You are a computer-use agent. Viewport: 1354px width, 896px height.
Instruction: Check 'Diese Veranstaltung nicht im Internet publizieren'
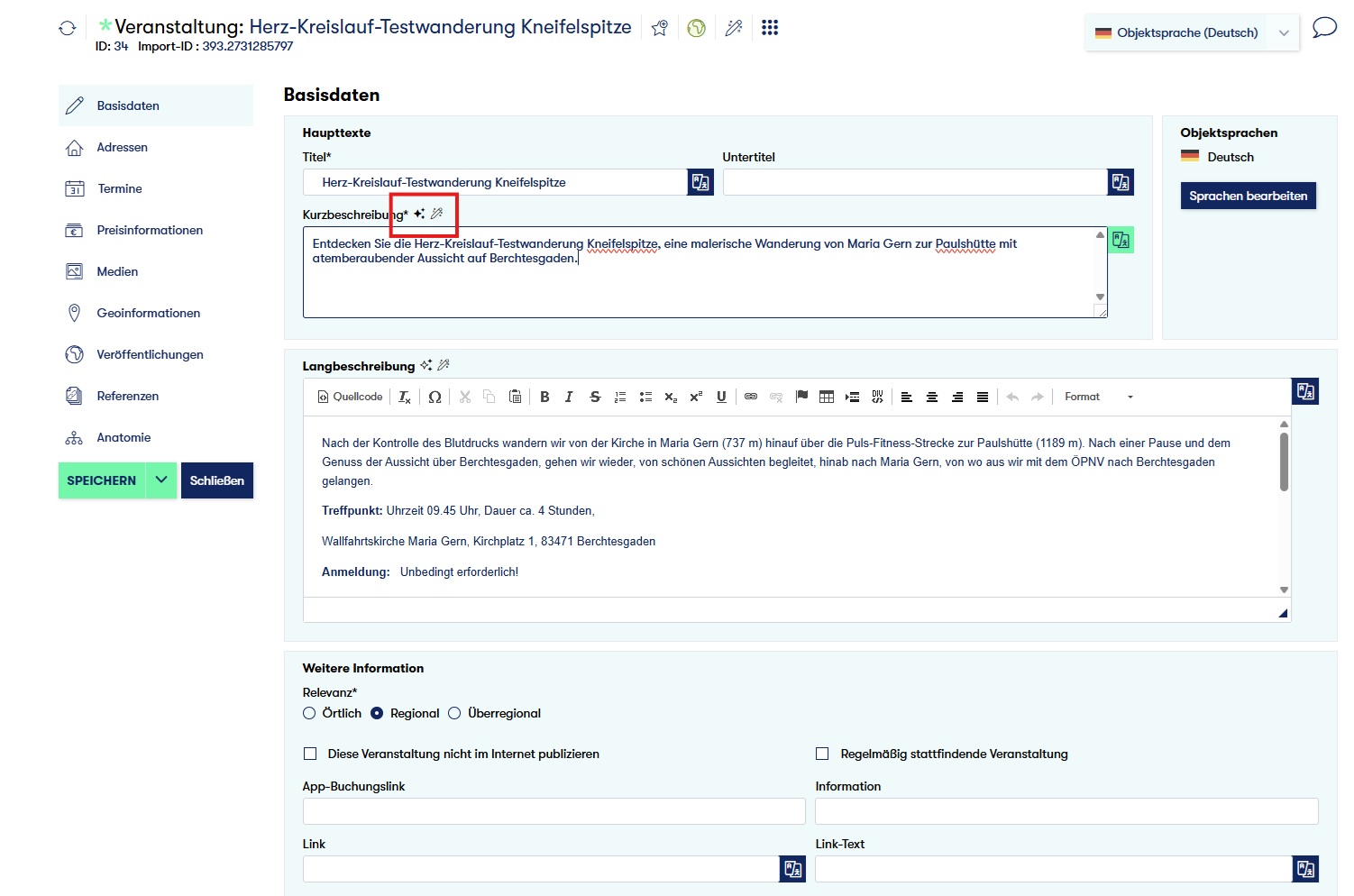tap(311, 754)
